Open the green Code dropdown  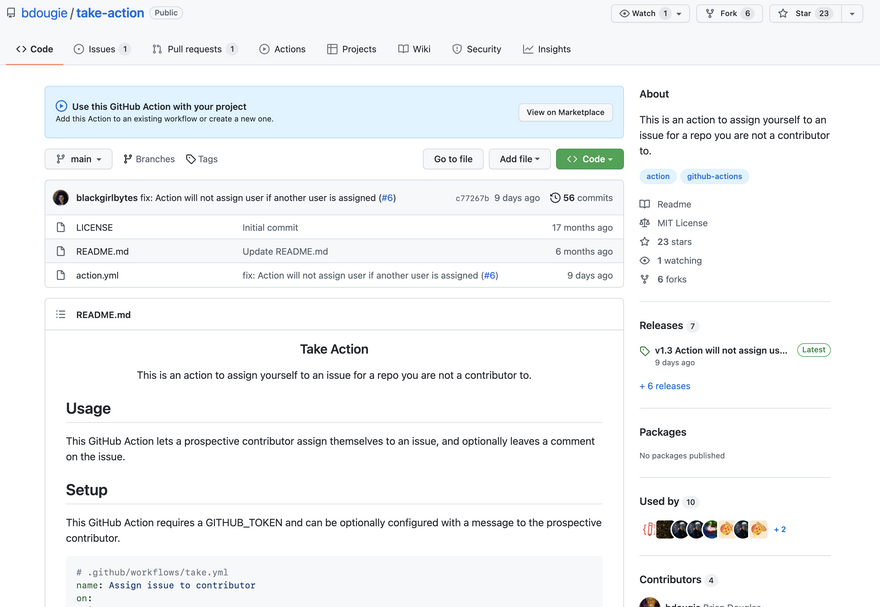click(x=589, y=159)
